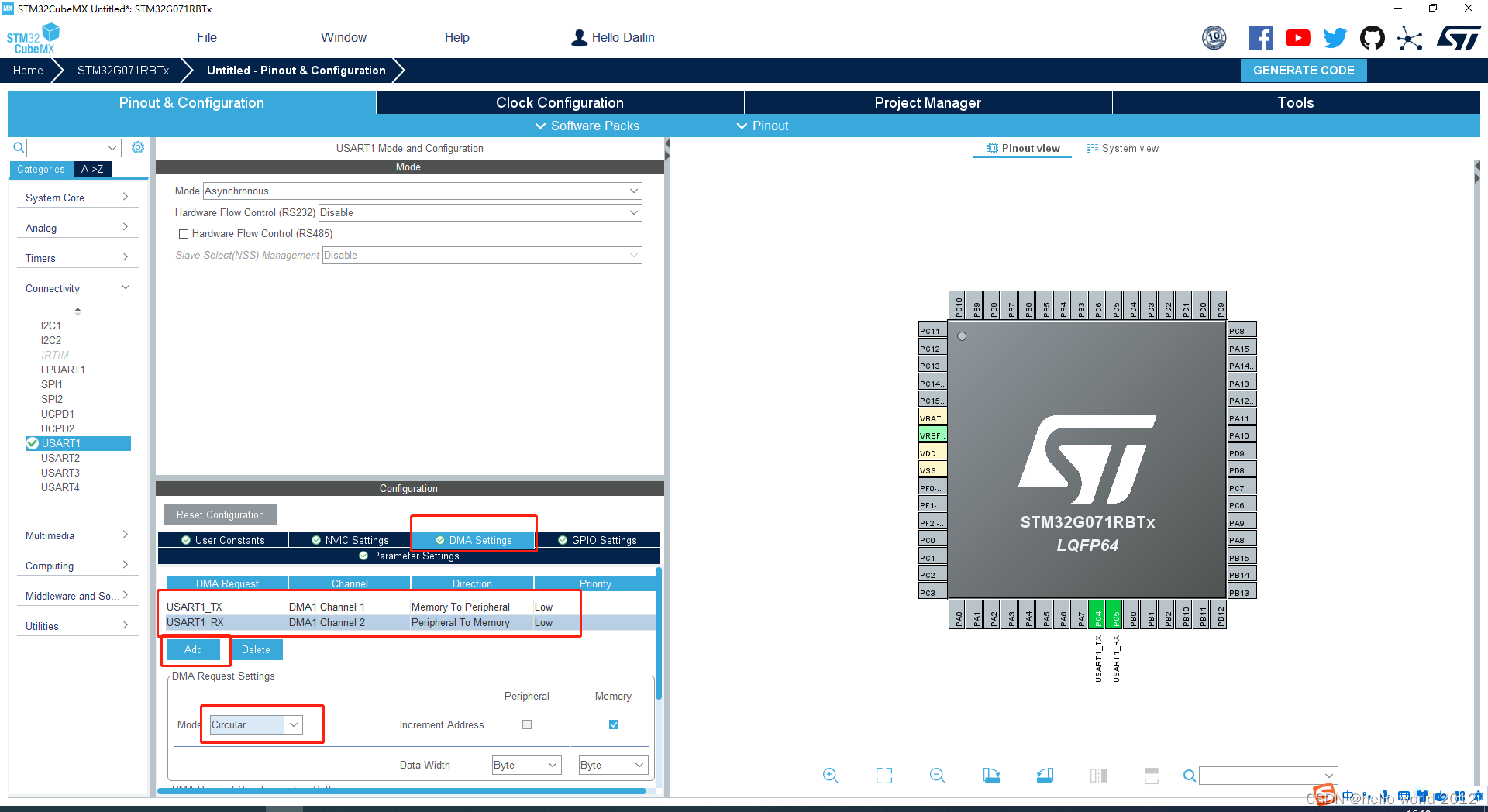Click the STM32G071RBTx breadcrumb

123,71
